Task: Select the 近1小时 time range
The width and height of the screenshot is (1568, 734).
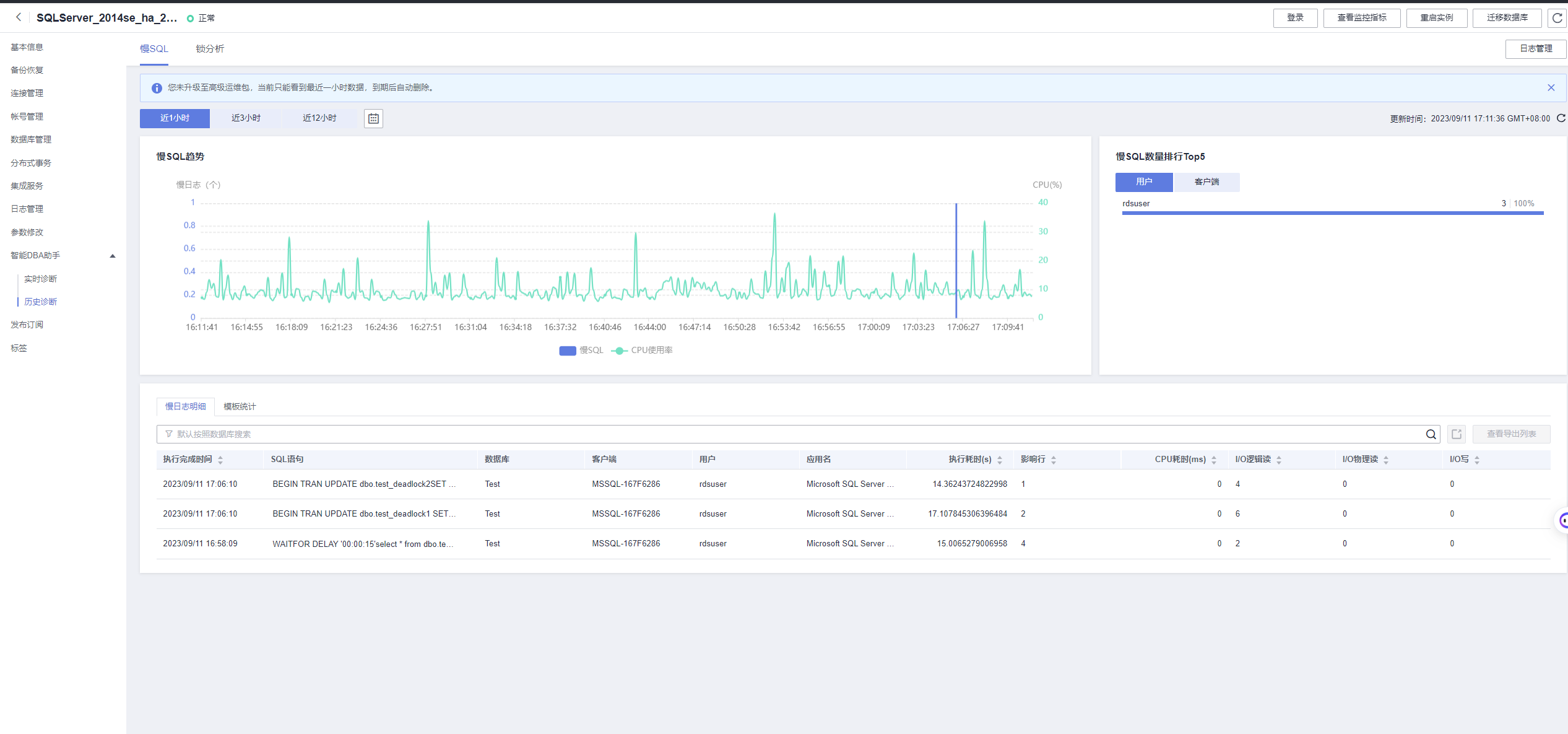Action: point(175,118)
